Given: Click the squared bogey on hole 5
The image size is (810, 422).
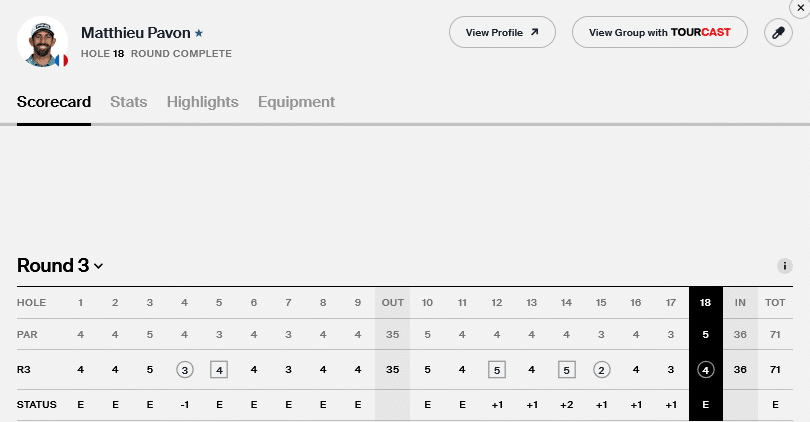Looking at the screenshot, I should 219,370.
